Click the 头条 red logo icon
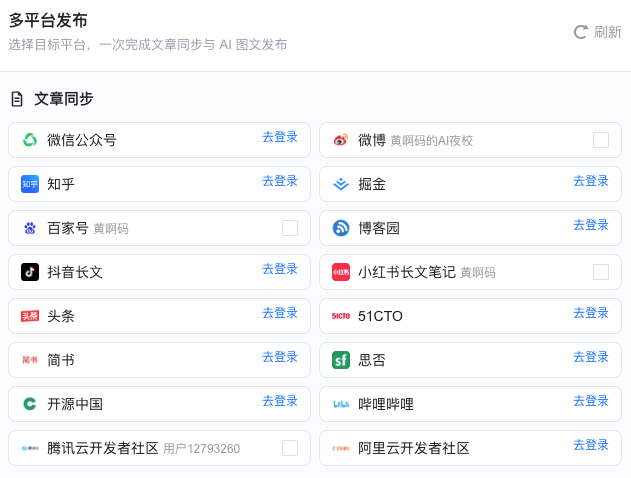Image resolution: width=631 pixels, height=478 pixels. (x=30, y=316)
